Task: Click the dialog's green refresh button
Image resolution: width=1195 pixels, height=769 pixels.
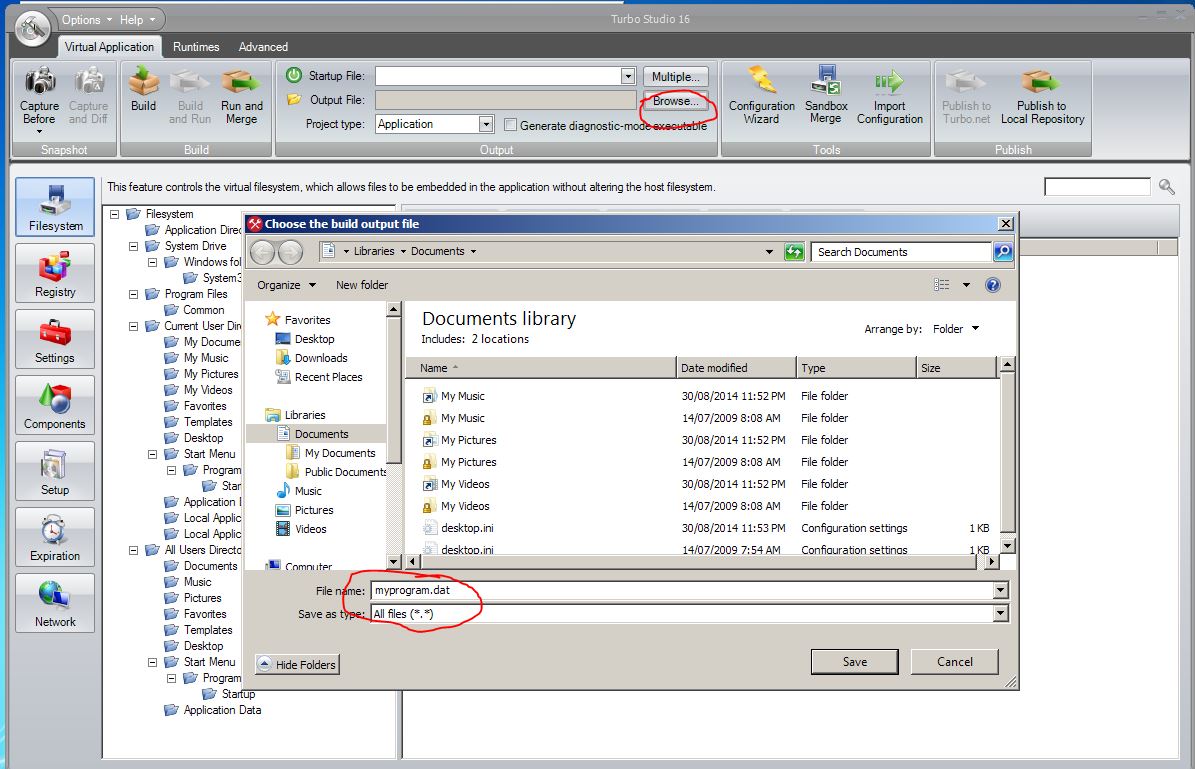Action: (794, 252)
